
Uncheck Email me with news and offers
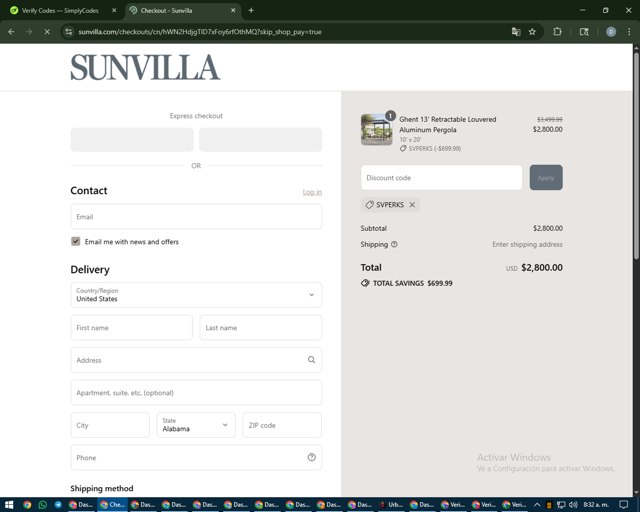[76, 241]
